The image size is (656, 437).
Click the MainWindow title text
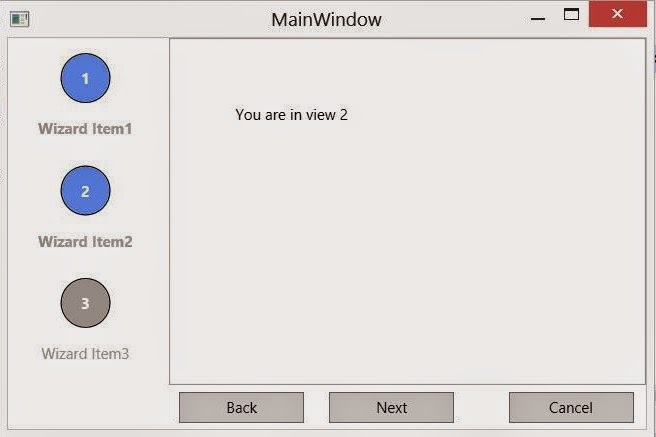(326, 20)
